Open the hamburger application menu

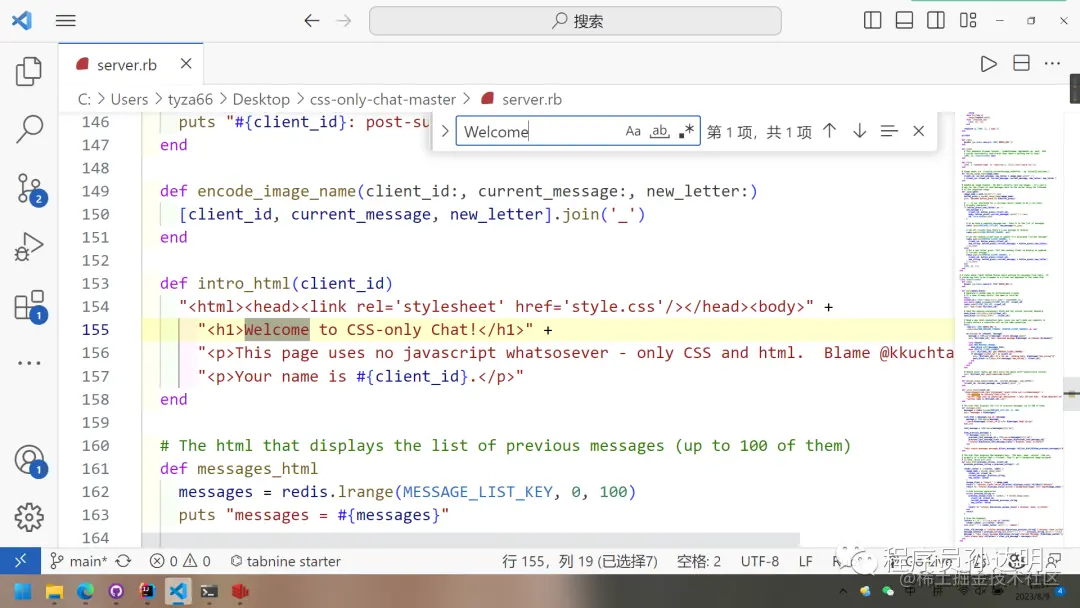tap(65, 21)
